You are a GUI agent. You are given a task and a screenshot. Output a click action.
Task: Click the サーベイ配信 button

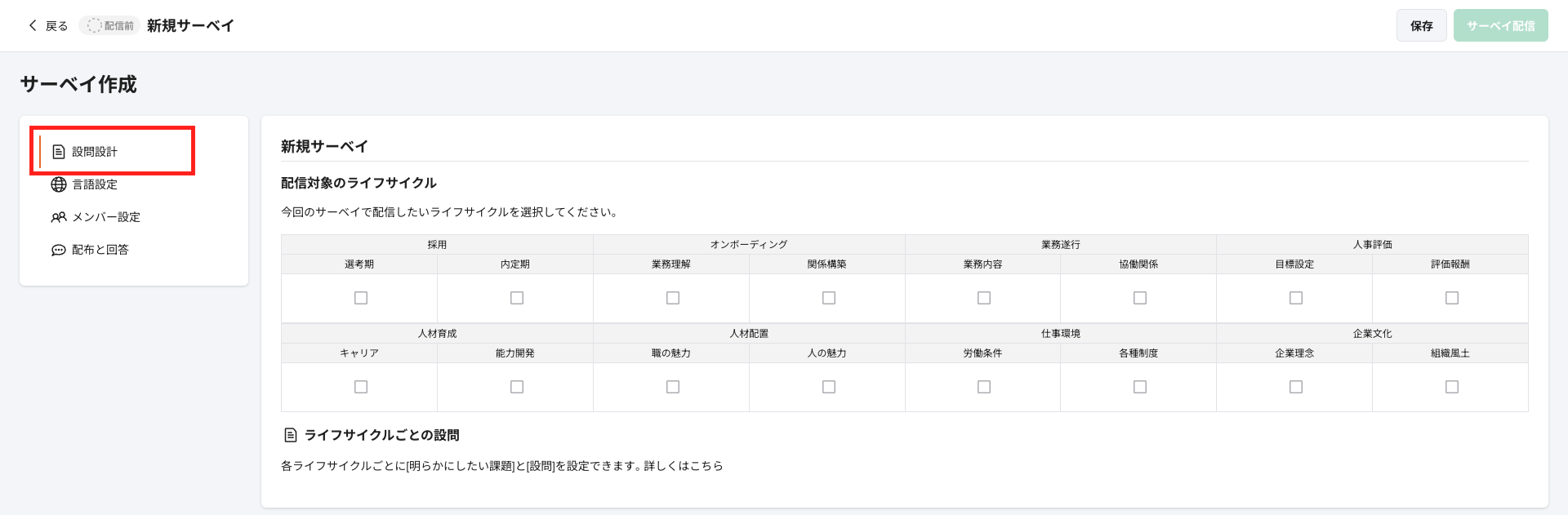pyautogui.click(x=1500, y=25)
